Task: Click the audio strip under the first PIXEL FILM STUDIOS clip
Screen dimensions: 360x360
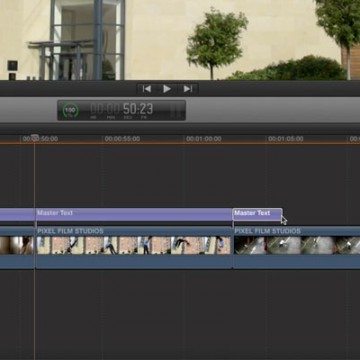Action: point(134,262)
